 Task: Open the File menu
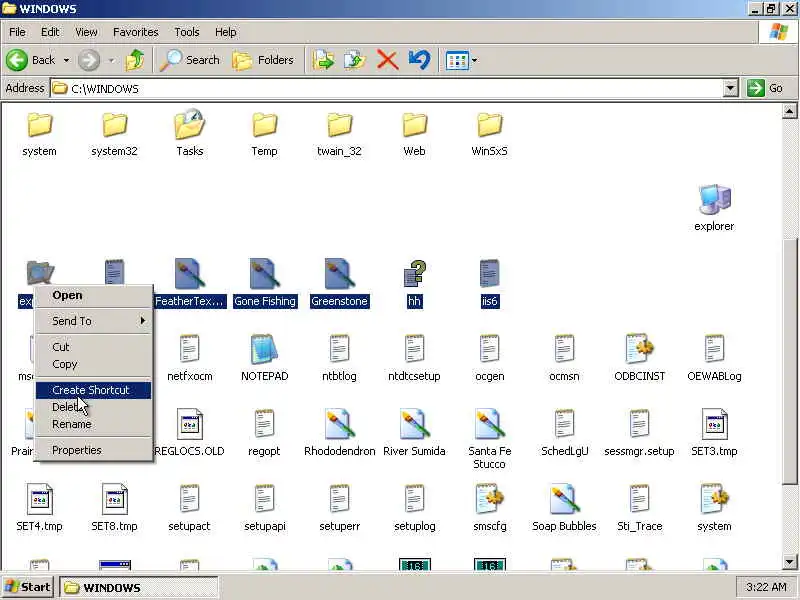pos(17,32)
